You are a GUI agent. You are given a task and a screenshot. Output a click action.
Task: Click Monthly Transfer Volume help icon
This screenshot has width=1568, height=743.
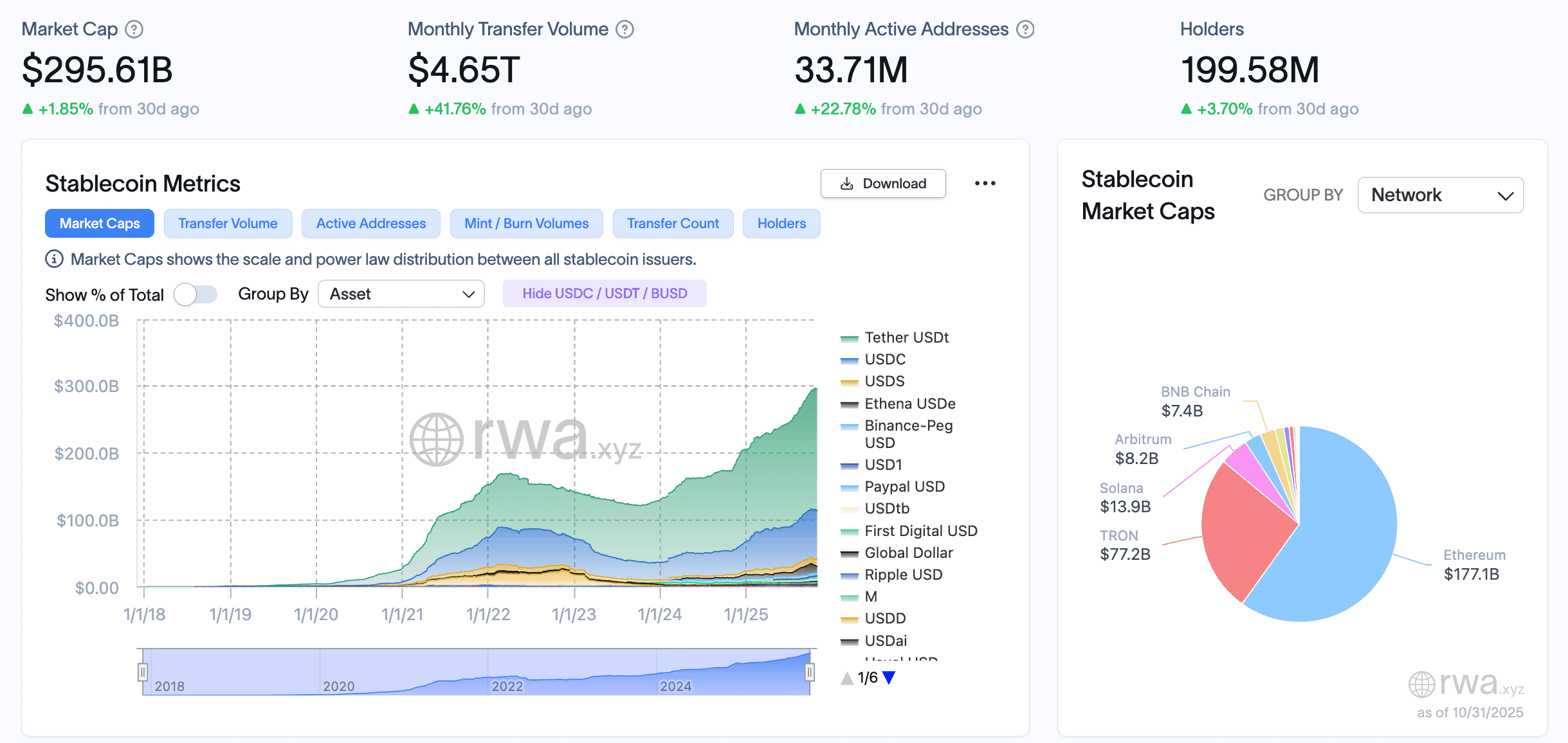pyautogui.click(x=624, y=30)
